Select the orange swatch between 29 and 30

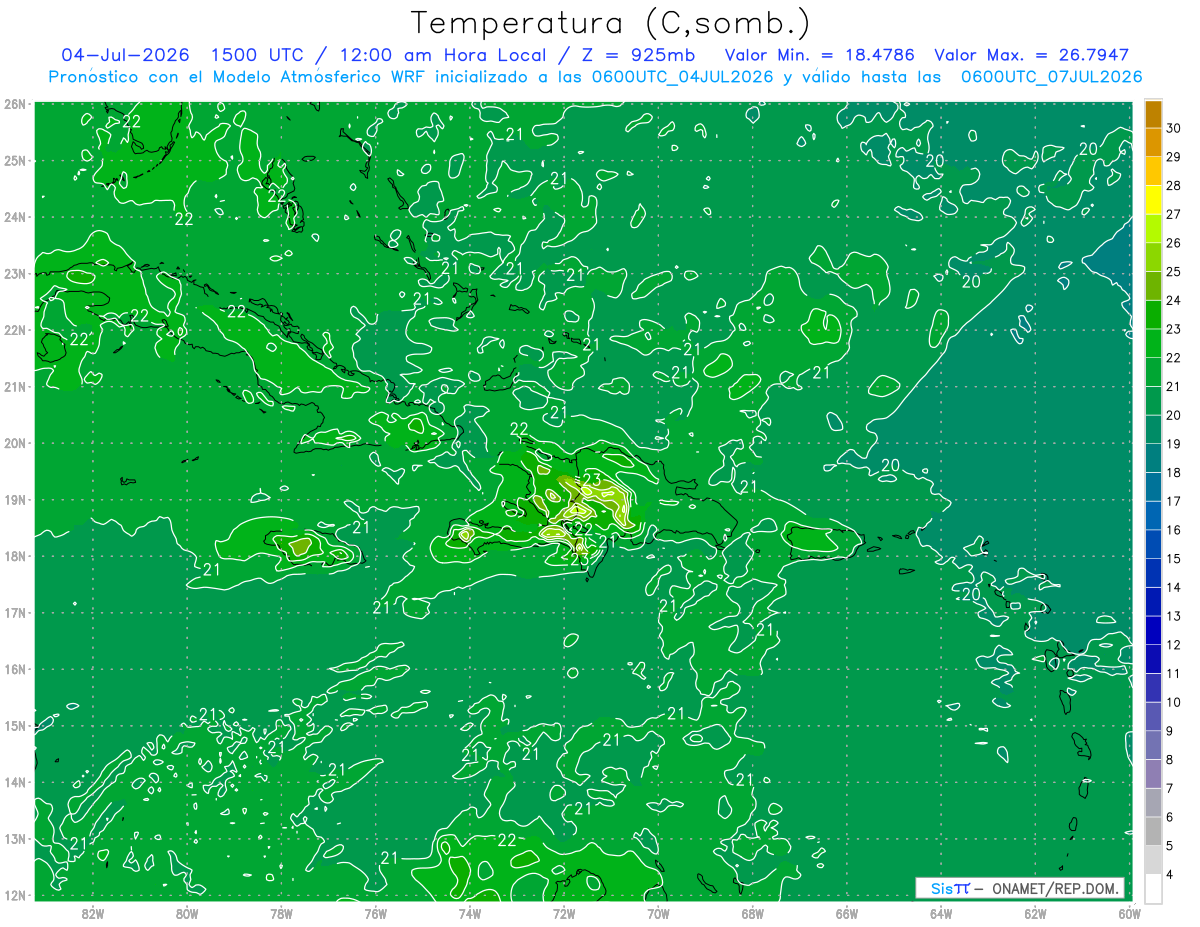(1153, 143)
